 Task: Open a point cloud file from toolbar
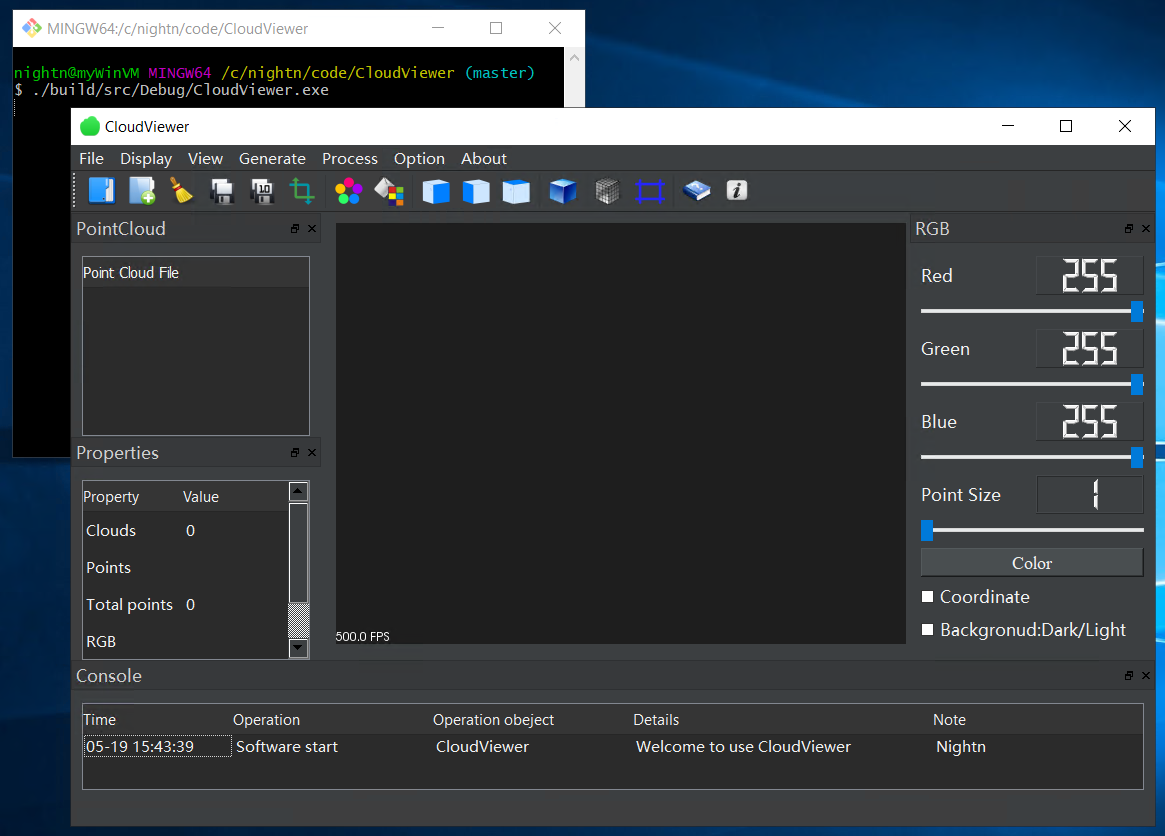[101, 190]
